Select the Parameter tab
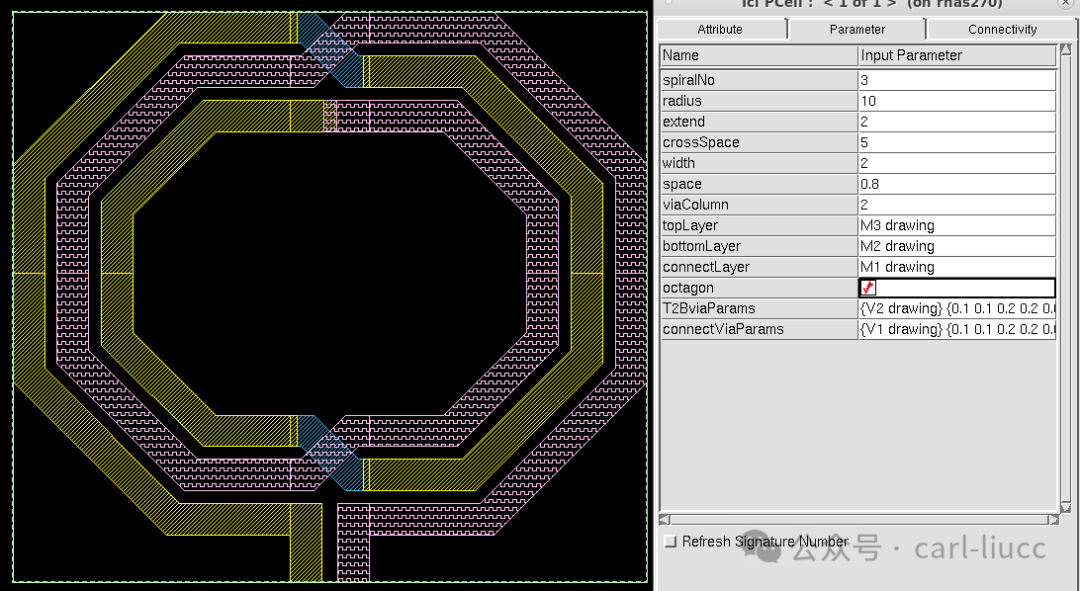 coord(857,29)
